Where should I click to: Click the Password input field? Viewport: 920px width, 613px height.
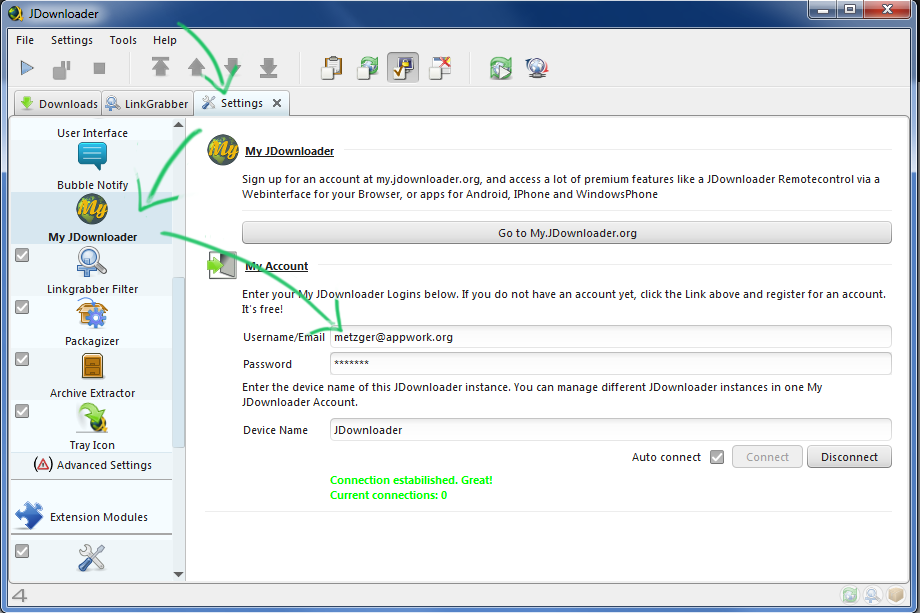click(x=611, y=364)
